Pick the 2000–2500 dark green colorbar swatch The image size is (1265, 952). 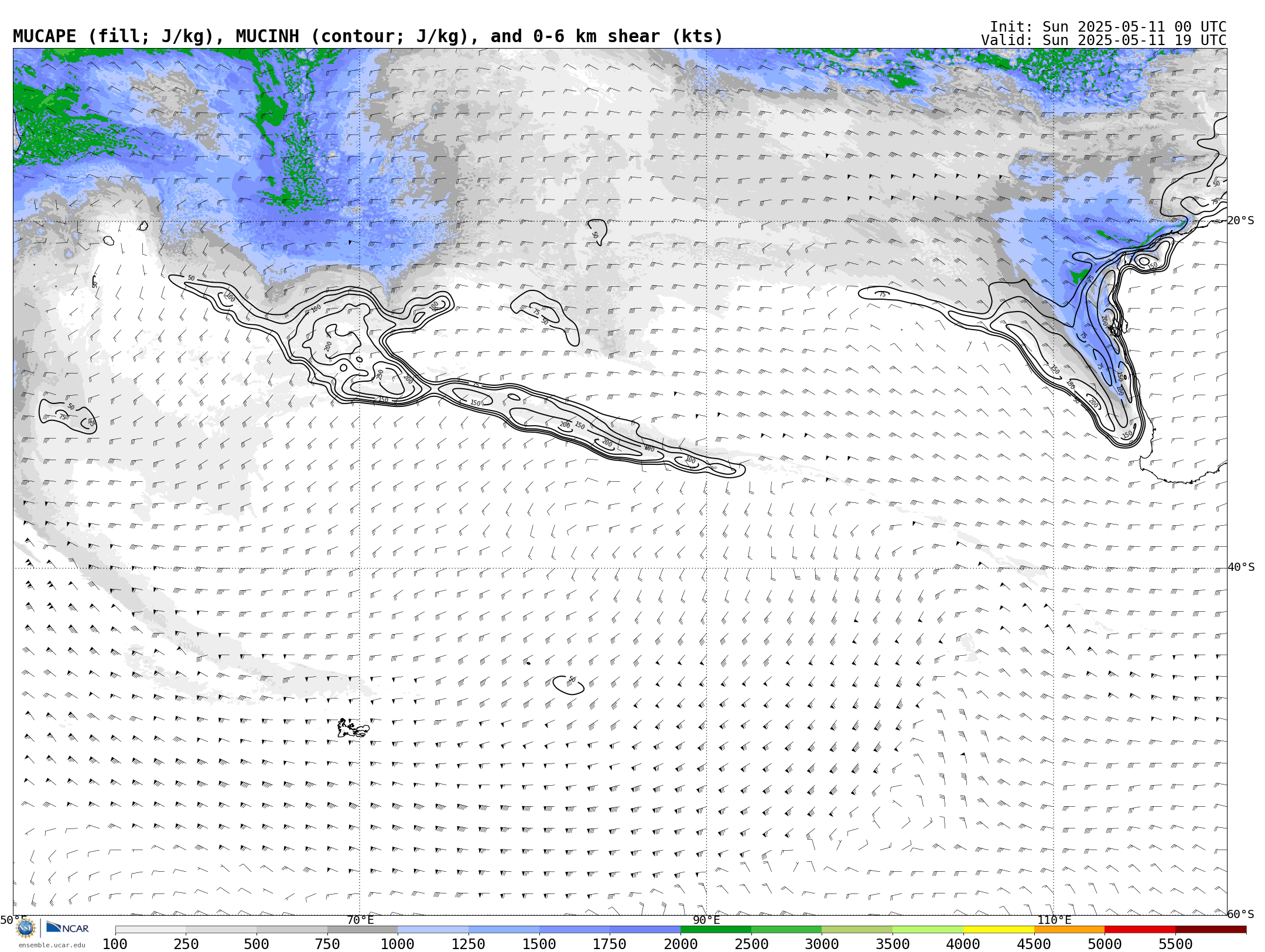[716, 929]
